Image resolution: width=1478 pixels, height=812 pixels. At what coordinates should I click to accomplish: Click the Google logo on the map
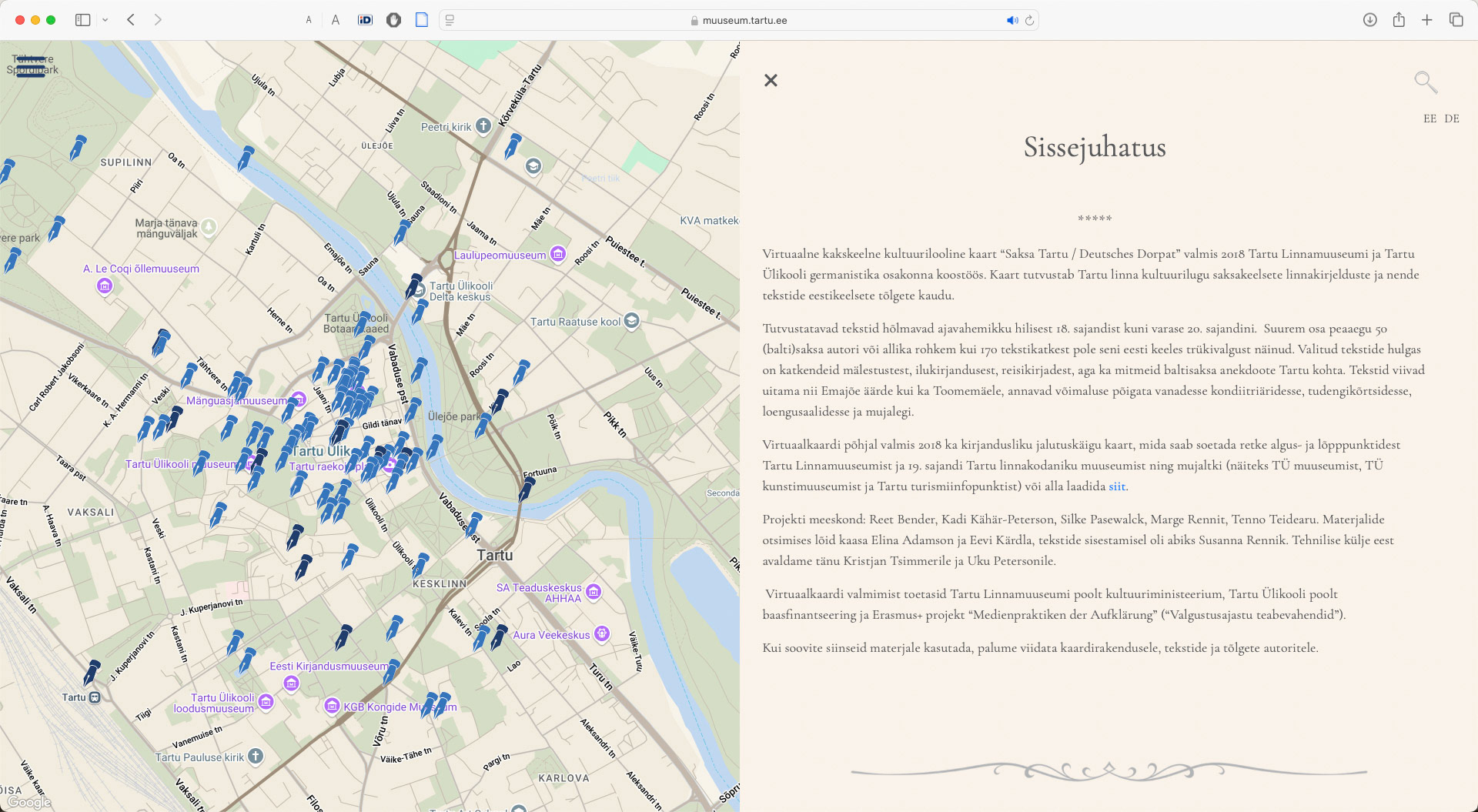[x=28, y=802]
